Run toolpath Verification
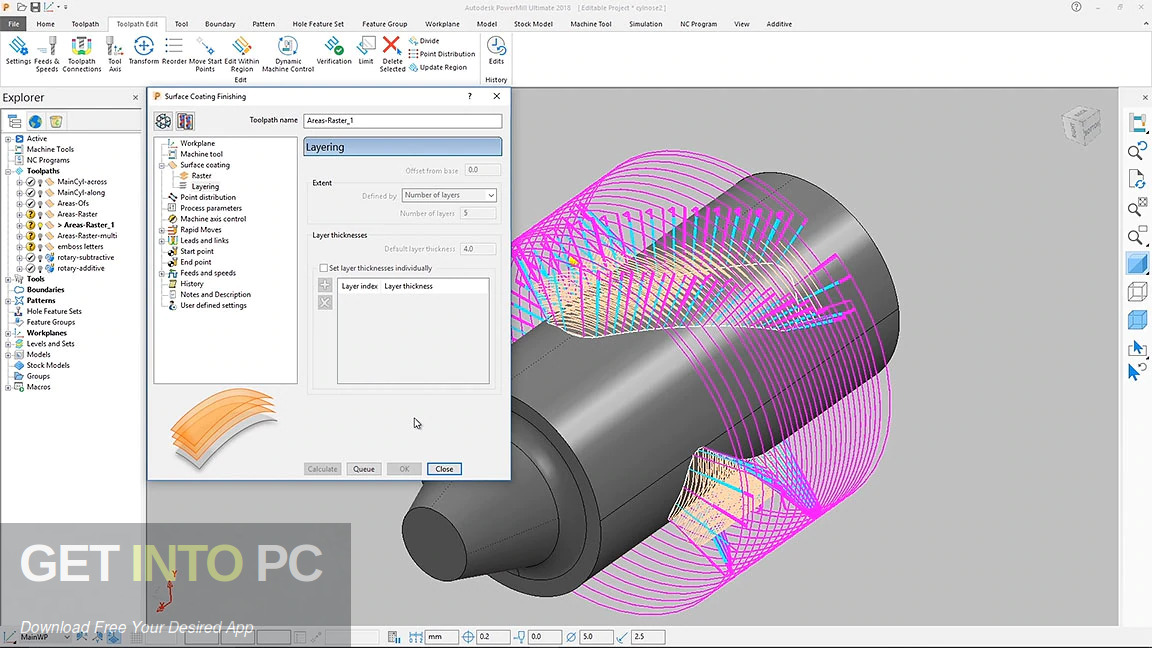The width and height of the screenshot is (1152, 648). [x=334, y=51]
